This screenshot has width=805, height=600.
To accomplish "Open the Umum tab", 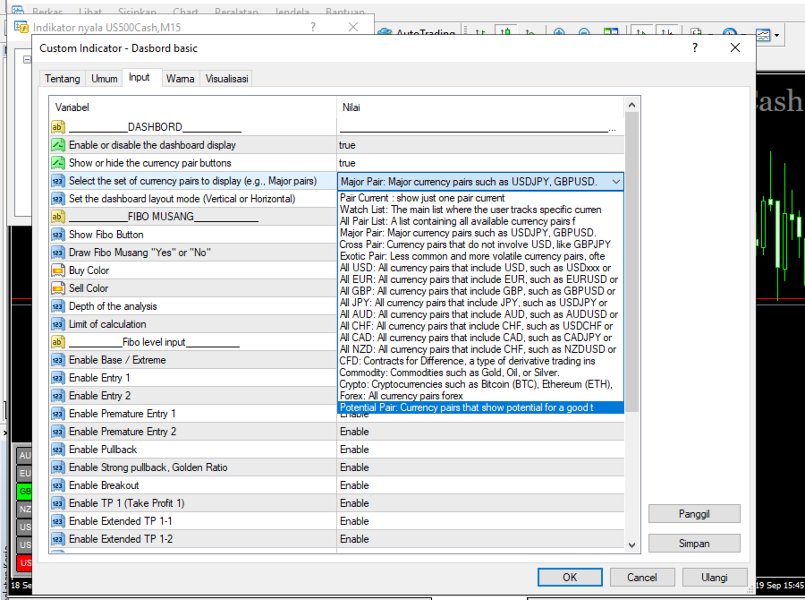I will 104,79.
